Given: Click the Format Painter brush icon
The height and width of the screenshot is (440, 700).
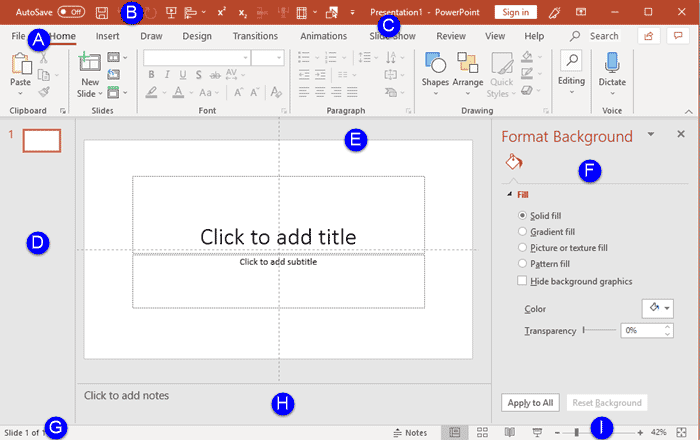Looking at the screenshot, I should [44, 91].
